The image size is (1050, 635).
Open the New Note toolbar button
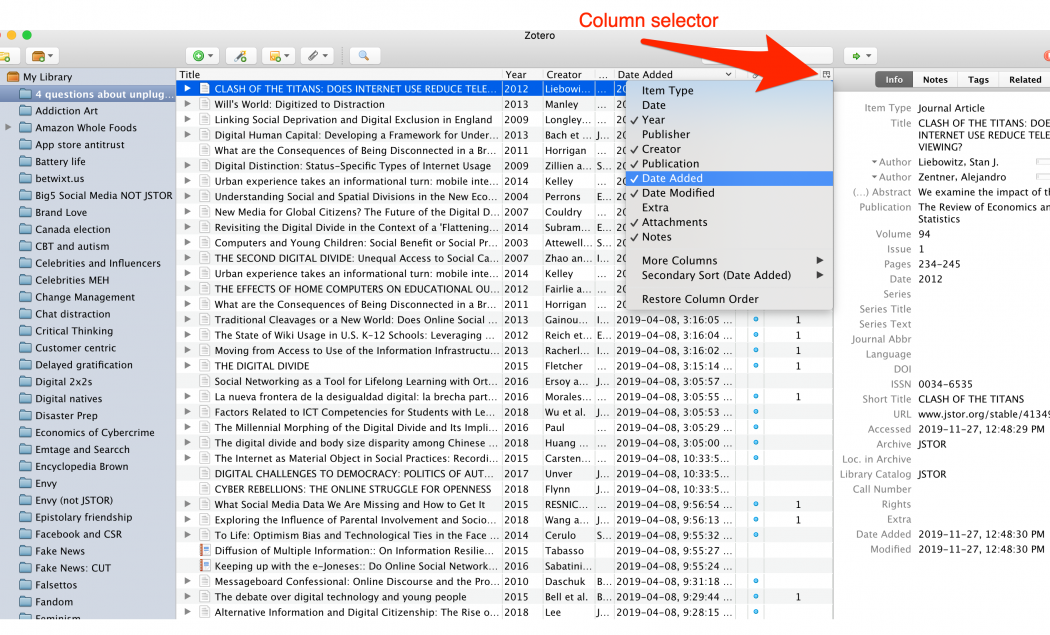(x=279, y=56)
